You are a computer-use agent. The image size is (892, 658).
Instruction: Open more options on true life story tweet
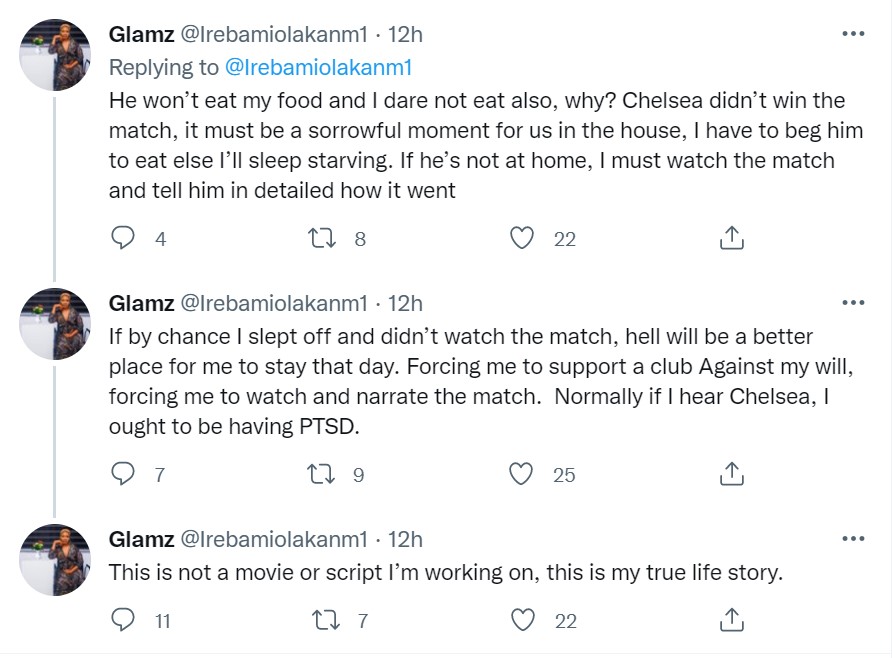[853, 539]
